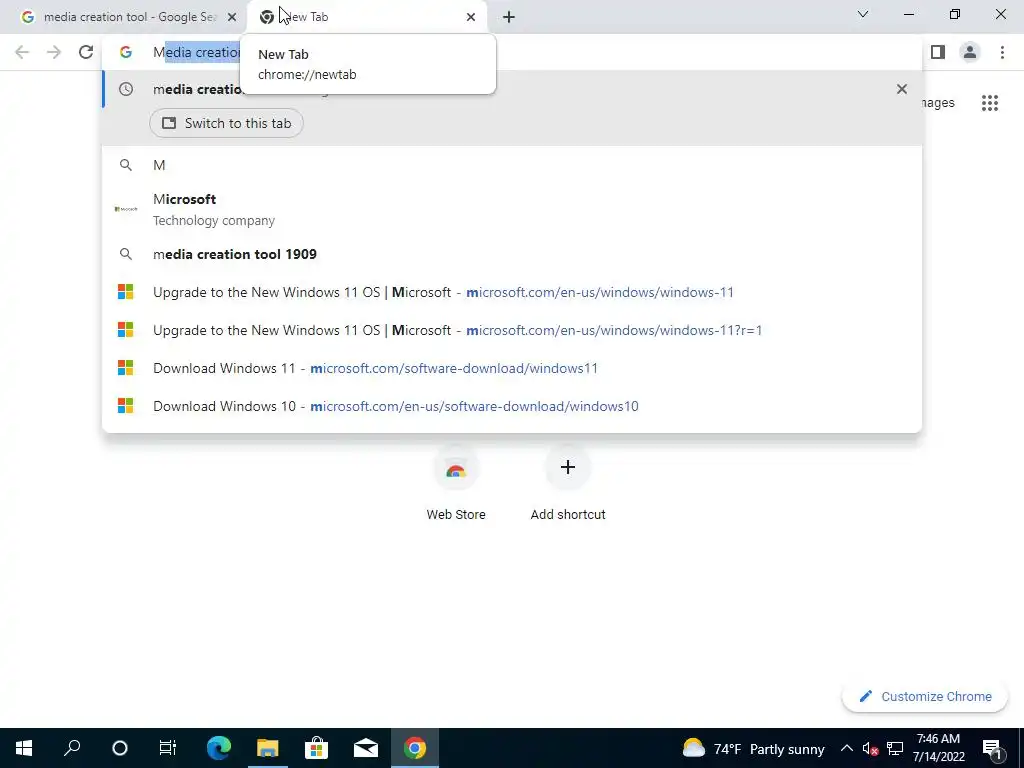Remove the media creation history suggestion
1024x768 pixels.
coord(902,89)
